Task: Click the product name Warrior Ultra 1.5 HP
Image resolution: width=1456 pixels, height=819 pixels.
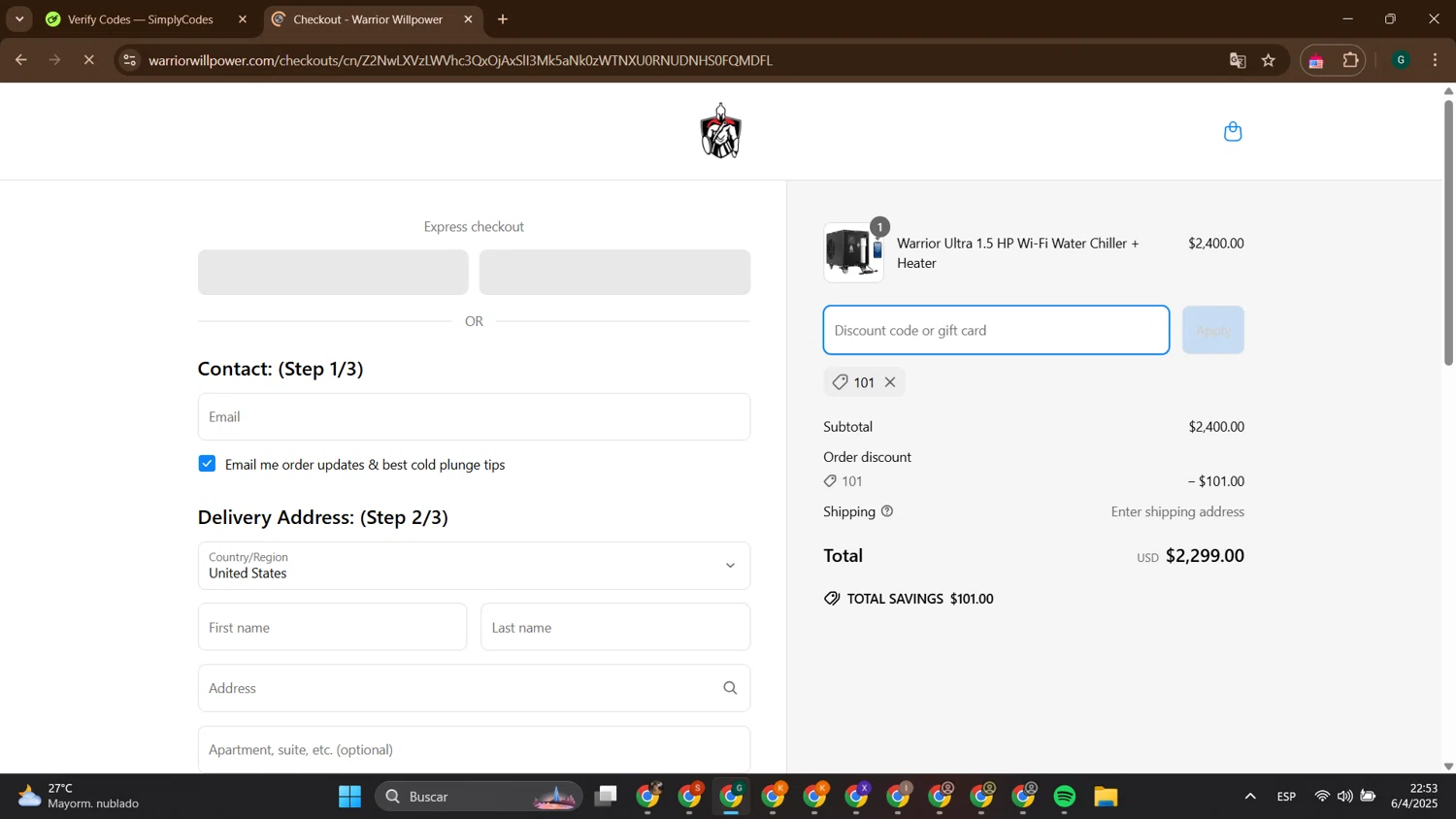Action: pos(1018,252)
